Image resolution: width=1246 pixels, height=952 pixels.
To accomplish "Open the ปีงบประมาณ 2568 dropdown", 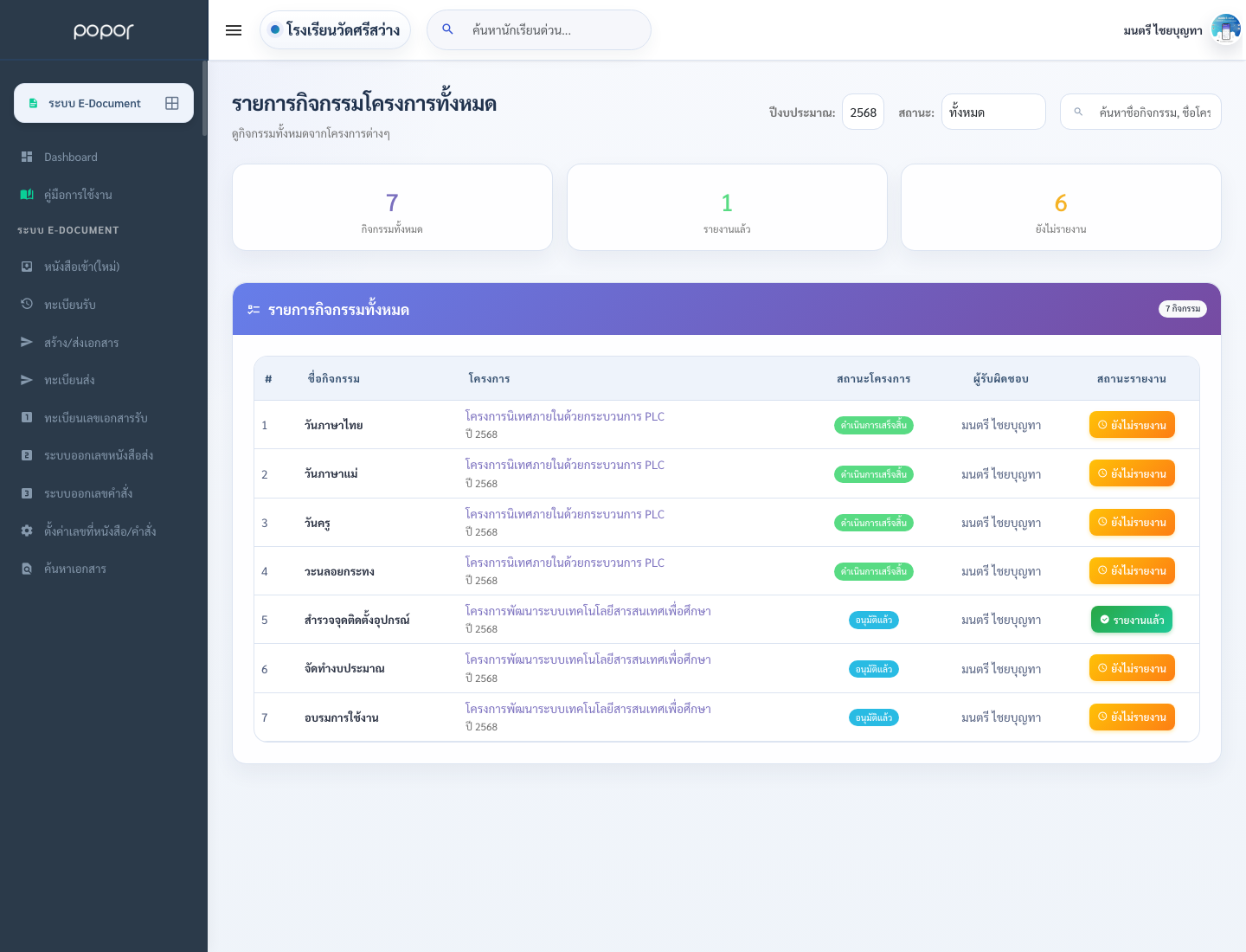I will [863, 112].
